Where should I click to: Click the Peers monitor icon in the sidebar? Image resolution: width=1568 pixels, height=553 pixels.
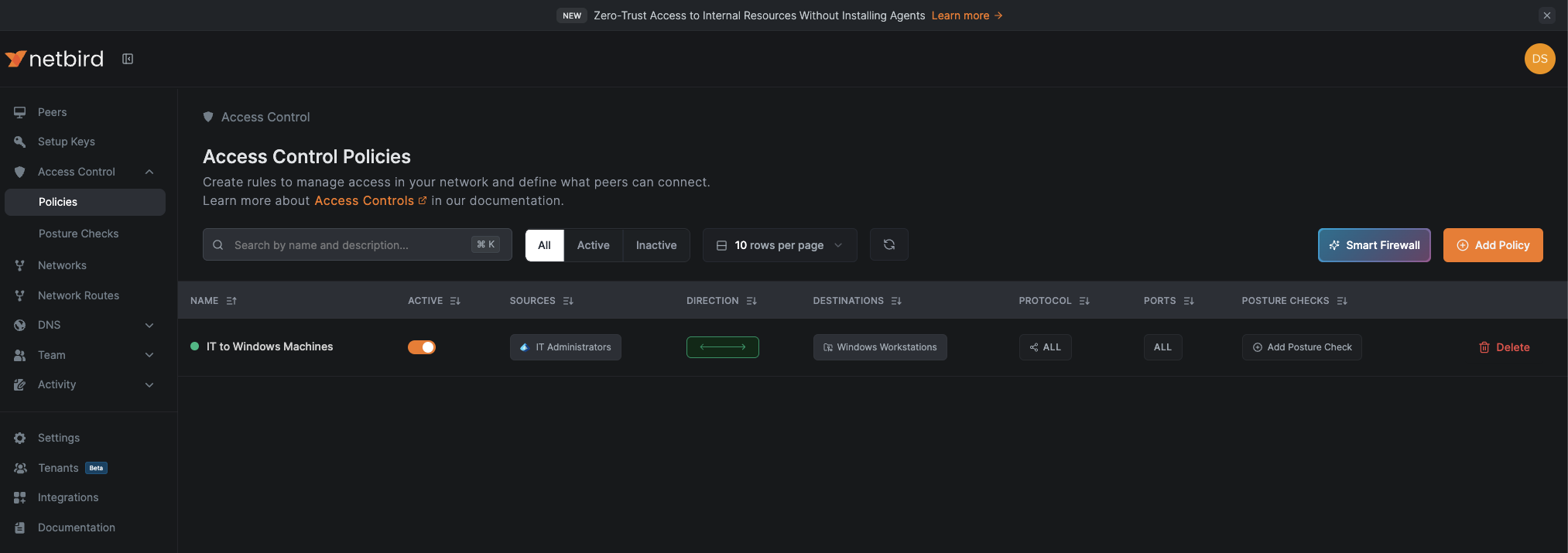20,112
